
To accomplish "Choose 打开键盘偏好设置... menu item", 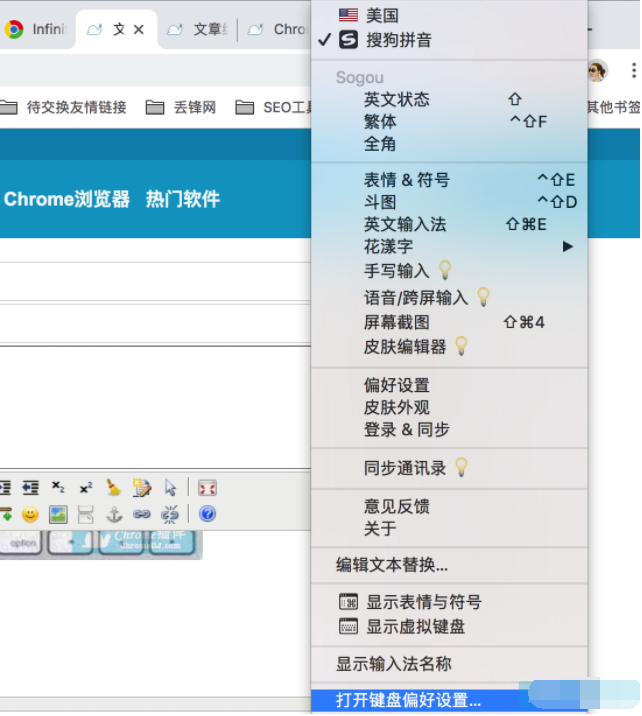I will tap(408, 700).
